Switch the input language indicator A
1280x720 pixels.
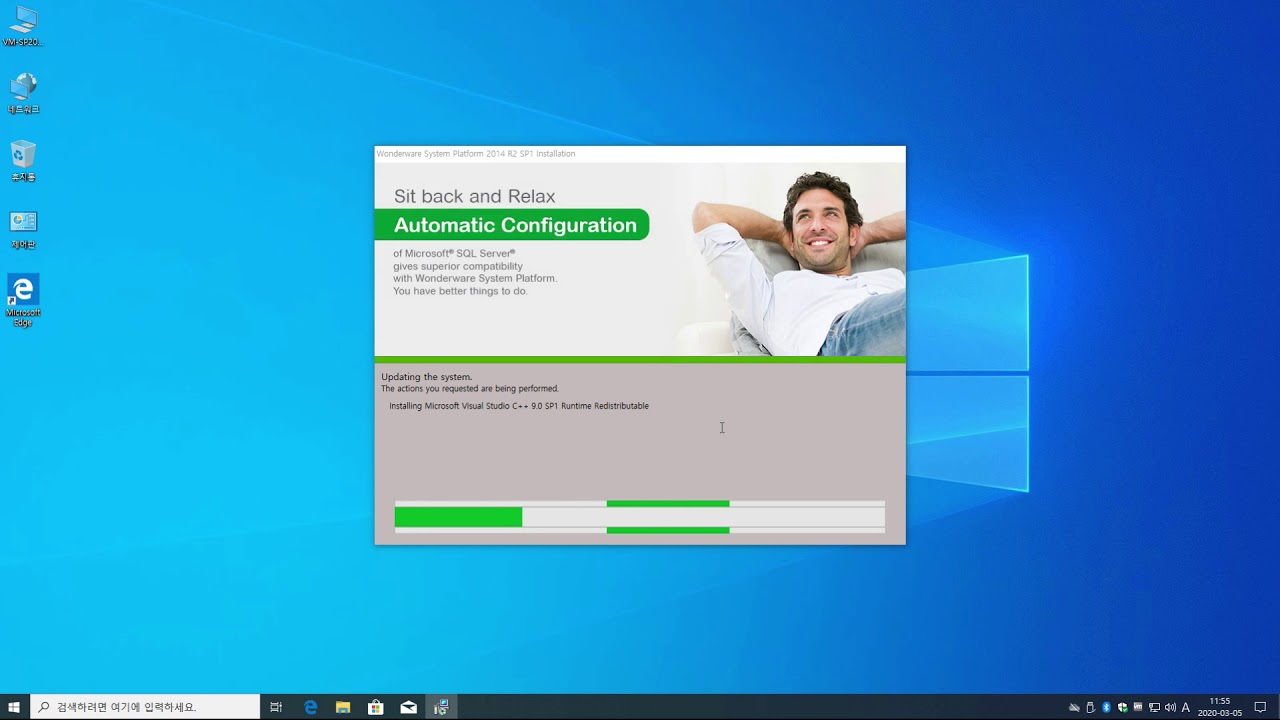[1186, 707]
